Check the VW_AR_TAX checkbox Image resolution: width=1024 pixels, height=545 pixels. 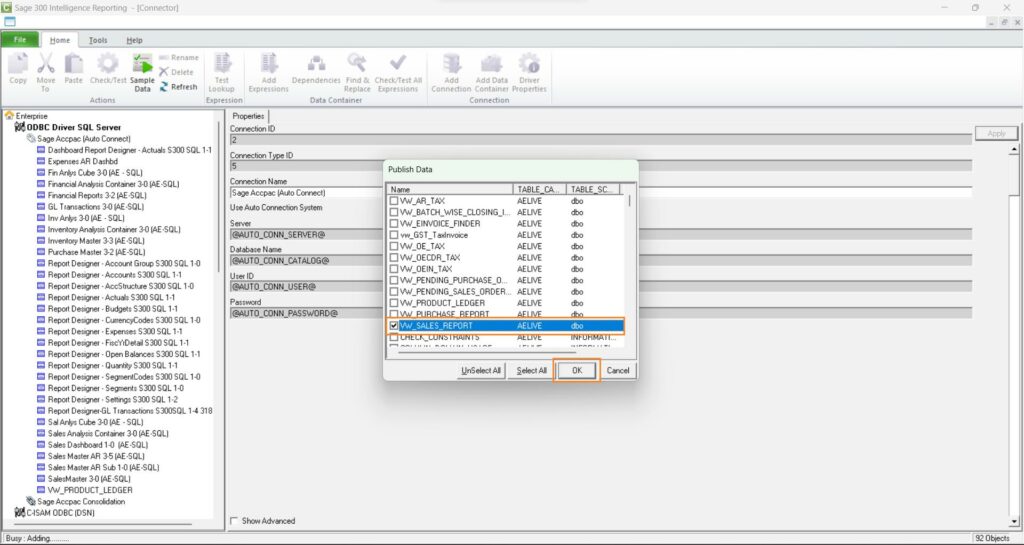394,201
